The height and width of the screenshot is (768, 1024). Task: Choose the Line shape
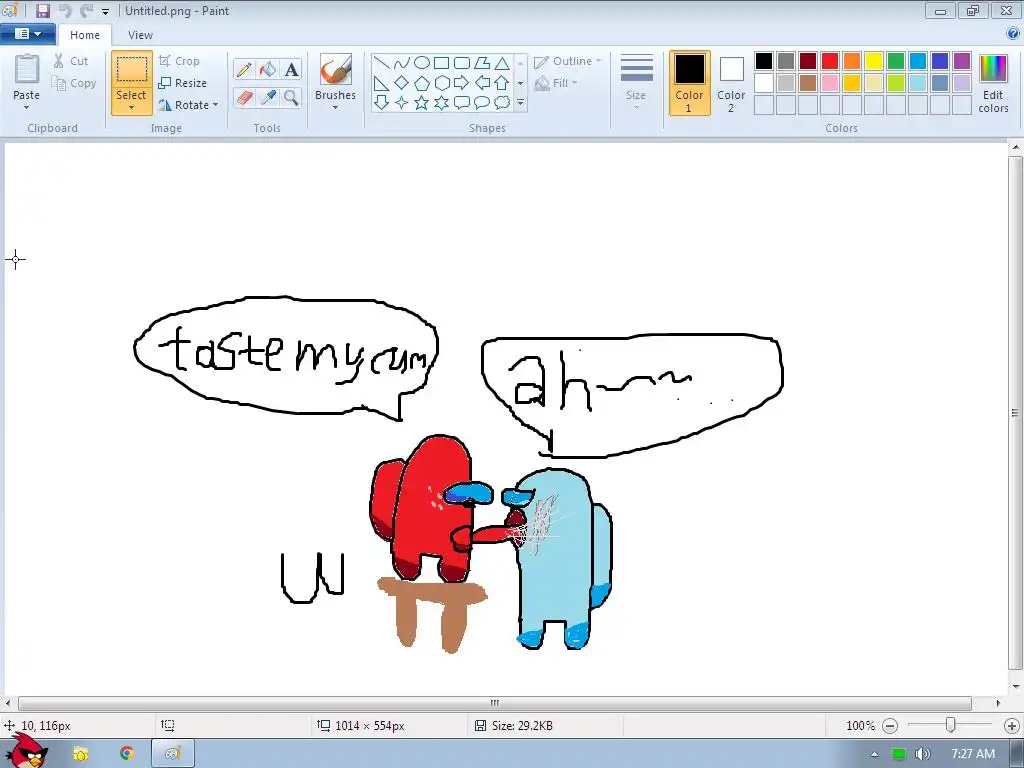381,63
